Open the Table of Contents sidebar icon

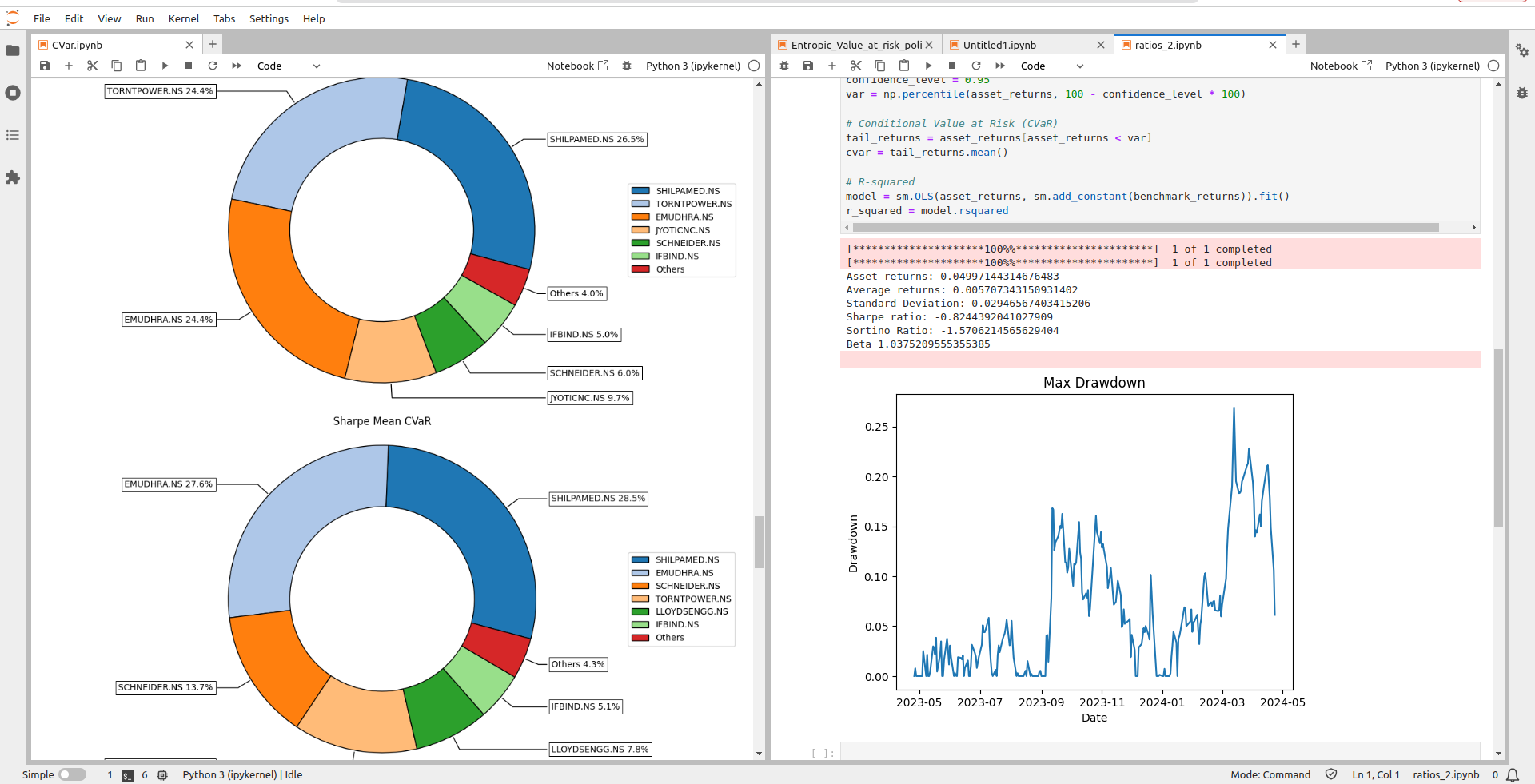pos(13,135)
